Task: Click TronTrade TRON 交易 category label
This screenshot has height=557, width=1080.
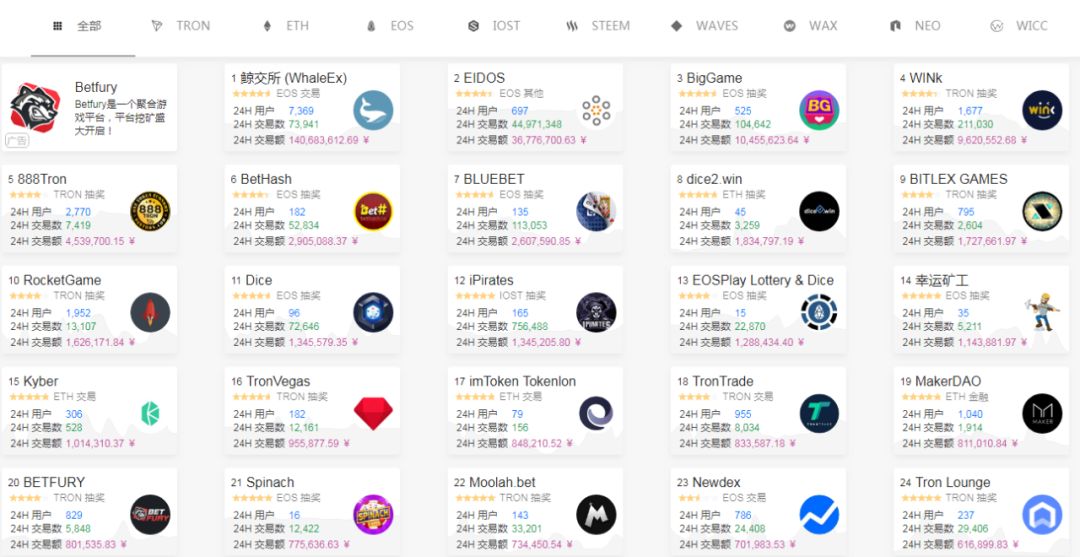Action: coord(748,397)
